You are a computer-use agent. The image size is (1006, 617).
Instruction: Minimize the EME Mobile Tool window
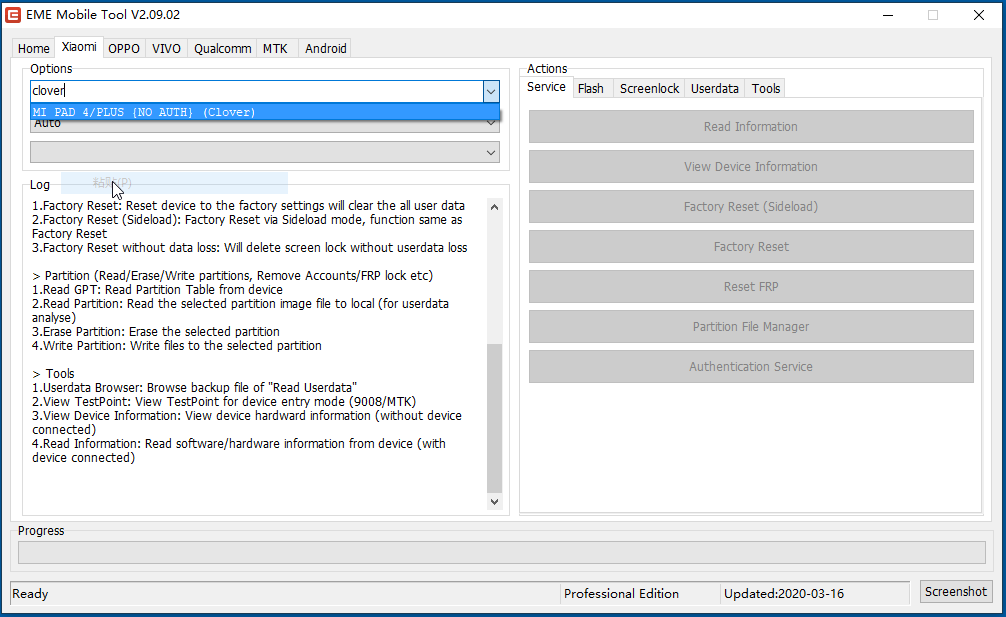888,15
